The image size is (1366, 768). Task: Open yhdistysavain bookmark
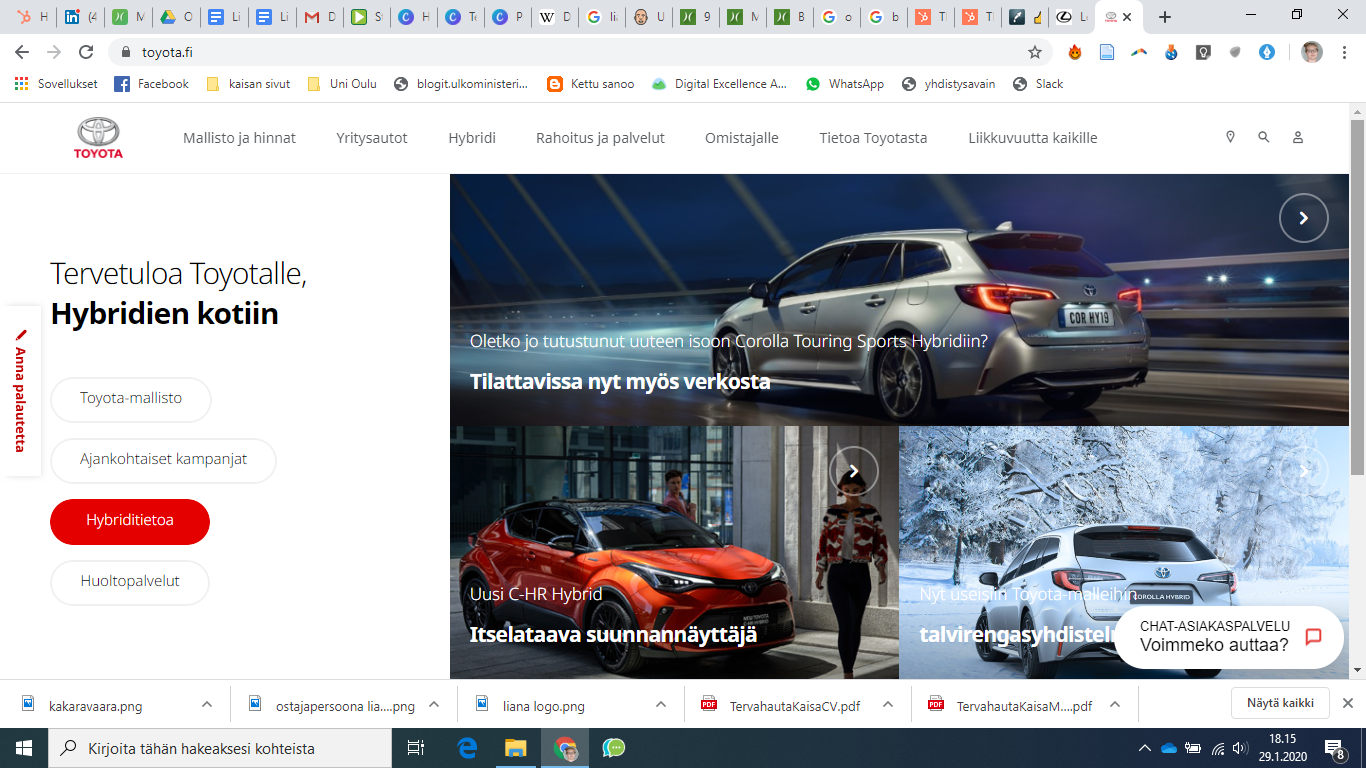(x=948, y=84)
